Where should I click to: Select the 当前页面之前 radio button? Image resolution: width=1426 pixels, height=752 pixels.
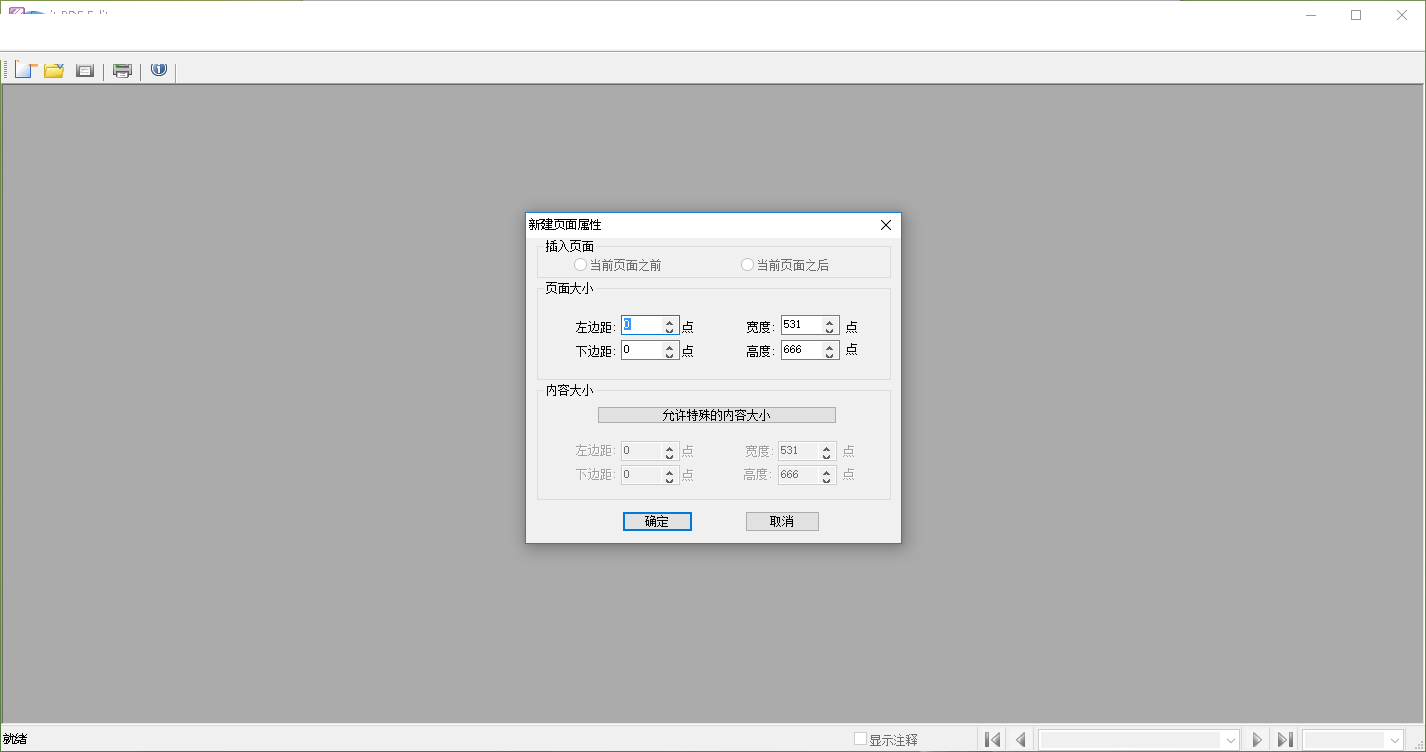[x=580, y=264]
